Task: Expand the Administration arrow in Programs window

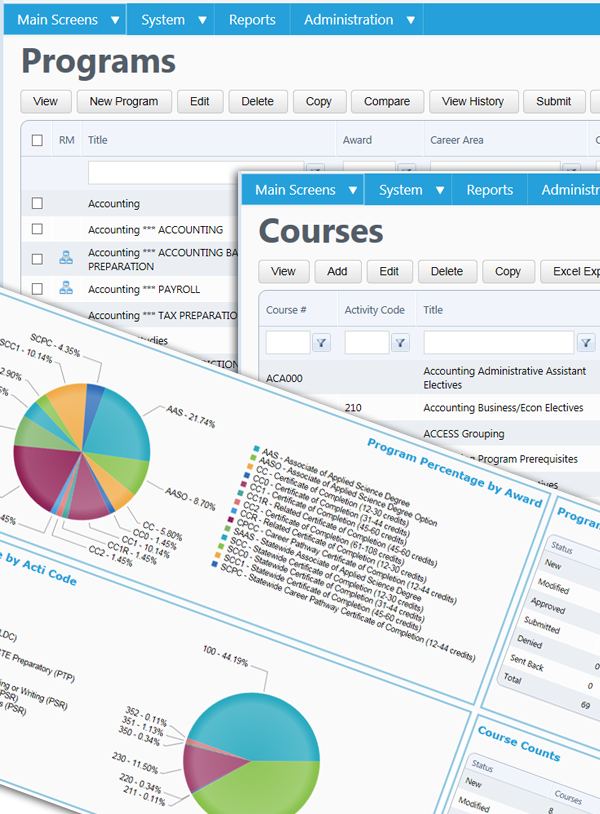Action: pyautogui.click(x=411, y=20)
